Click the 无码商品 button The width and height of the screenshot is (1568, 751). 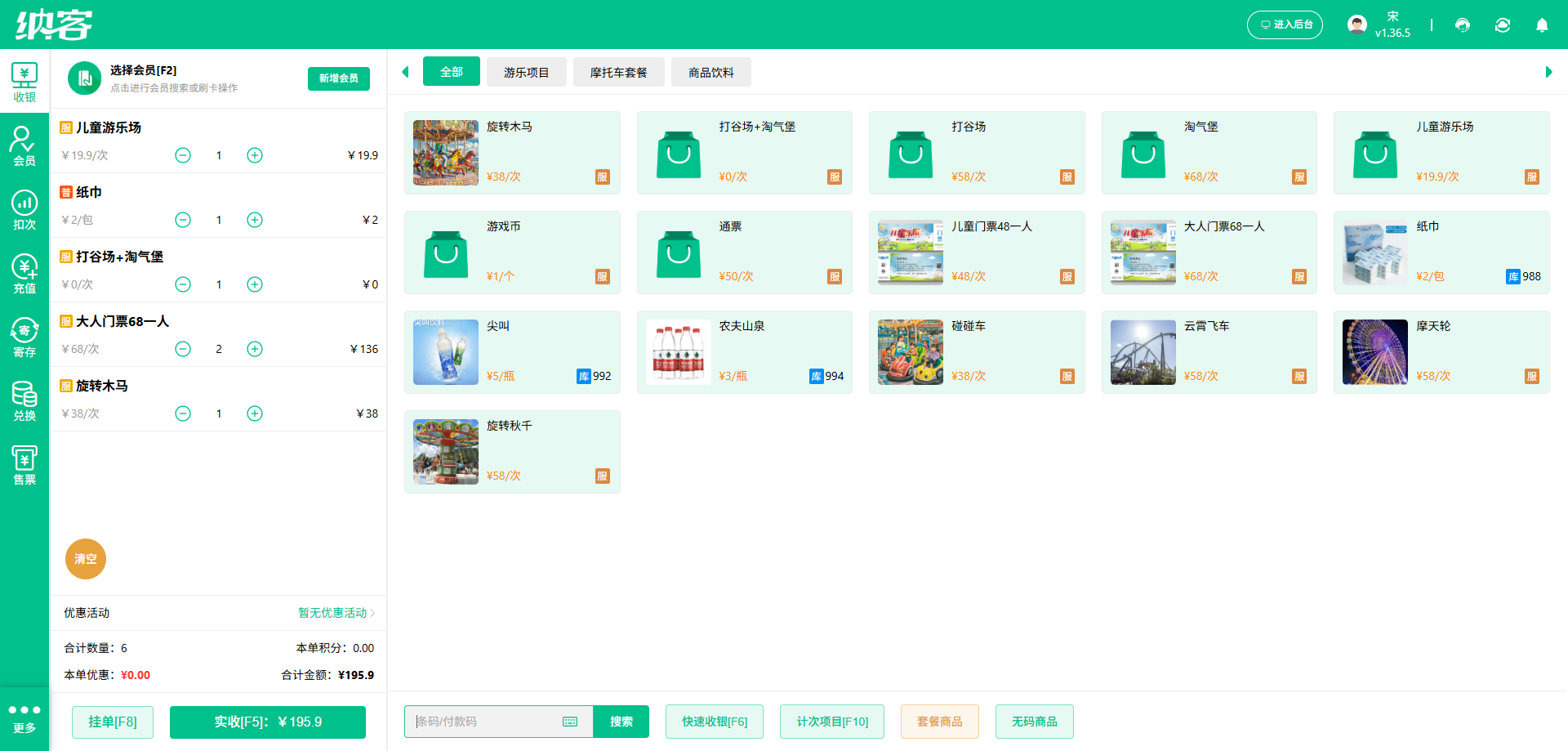click(x=1035, y=722)
